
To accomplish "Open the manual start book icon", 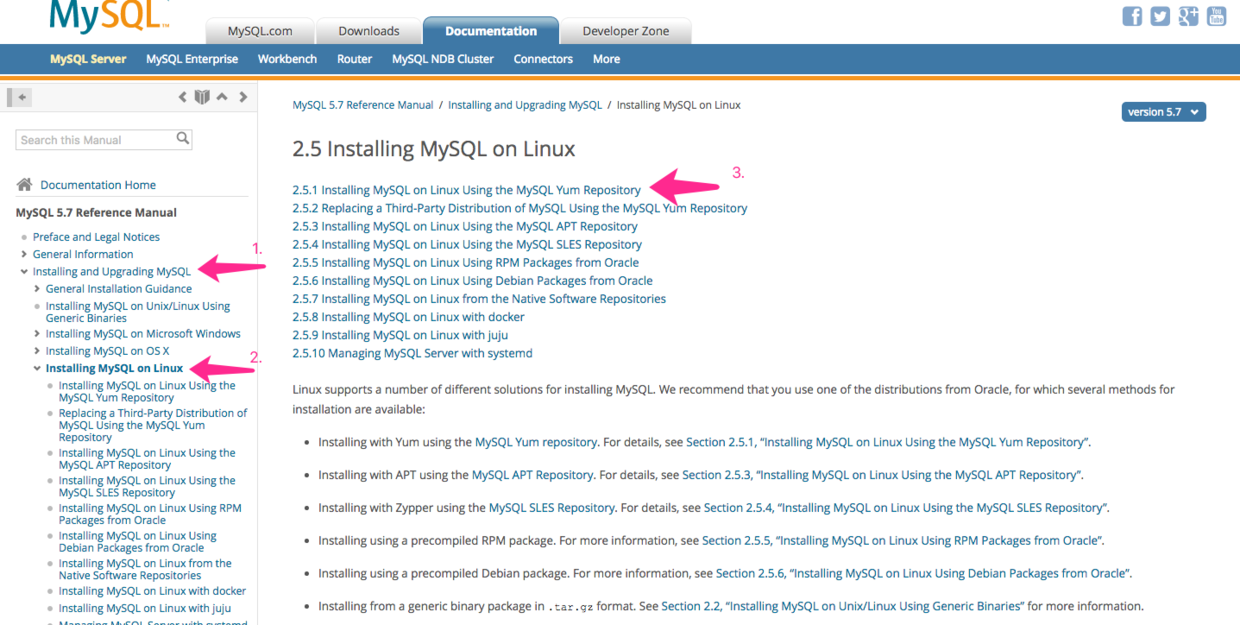I will tap(202, 97).
